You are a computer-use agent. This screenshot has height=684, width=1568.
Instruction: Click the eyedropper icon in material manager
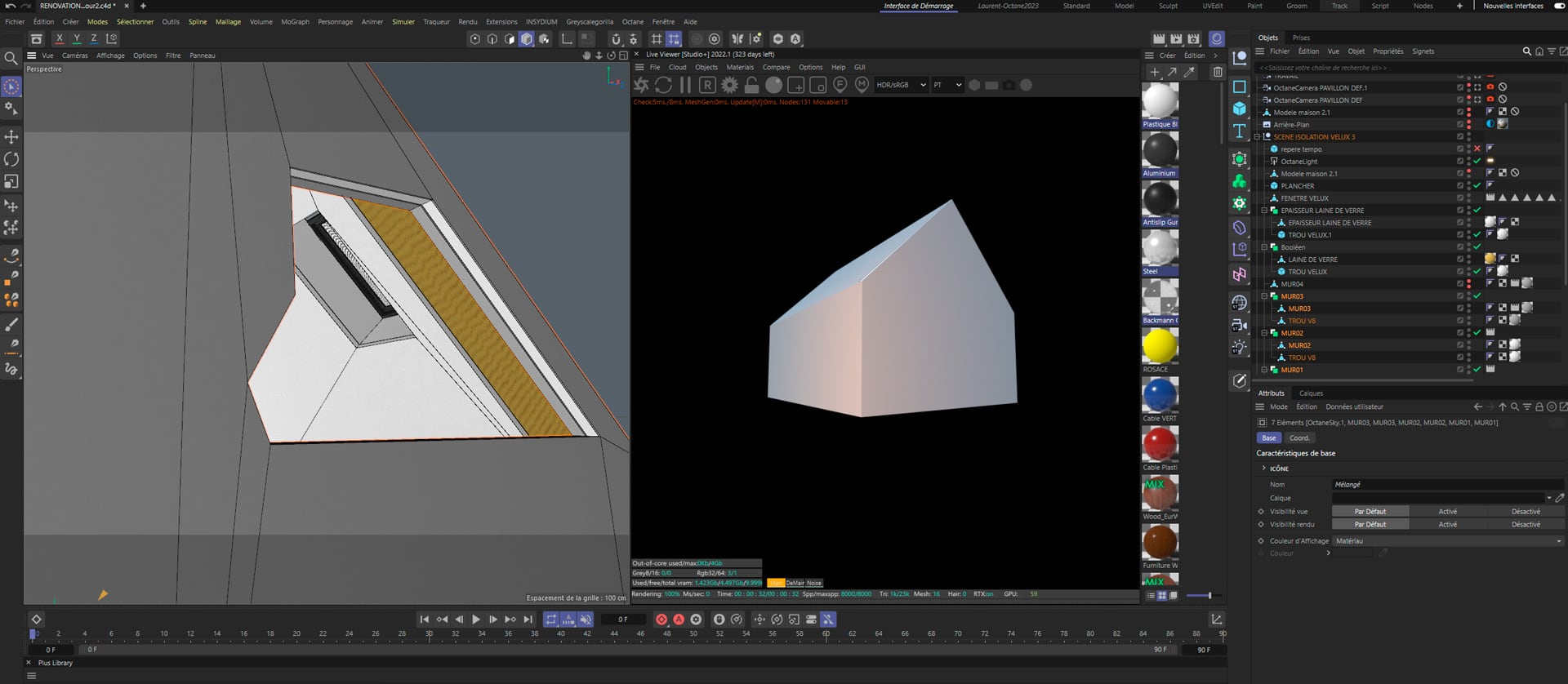[x=1189, y=72]
